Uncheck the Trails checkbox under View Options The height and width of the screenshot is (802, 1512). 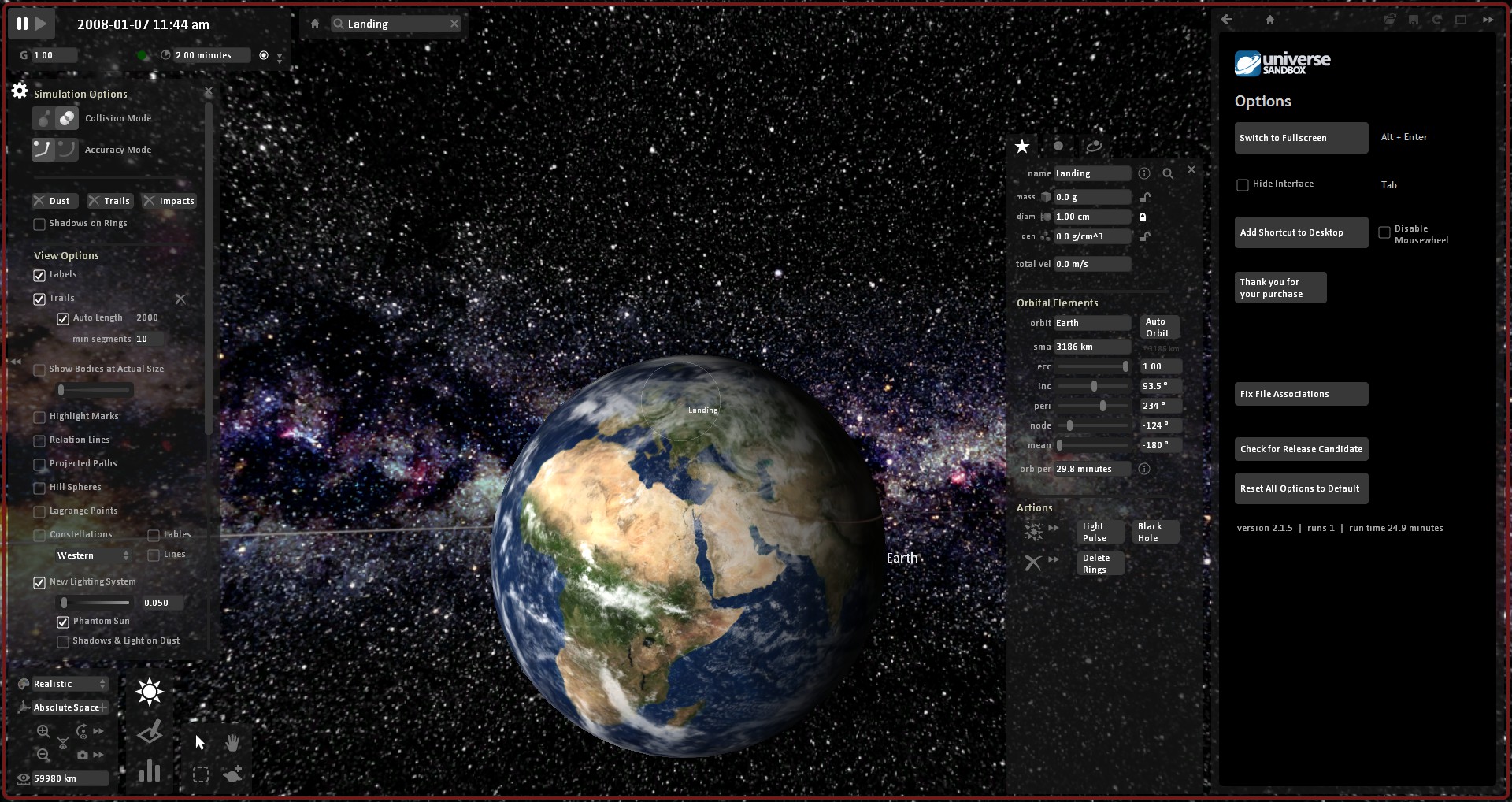[39, 299]
